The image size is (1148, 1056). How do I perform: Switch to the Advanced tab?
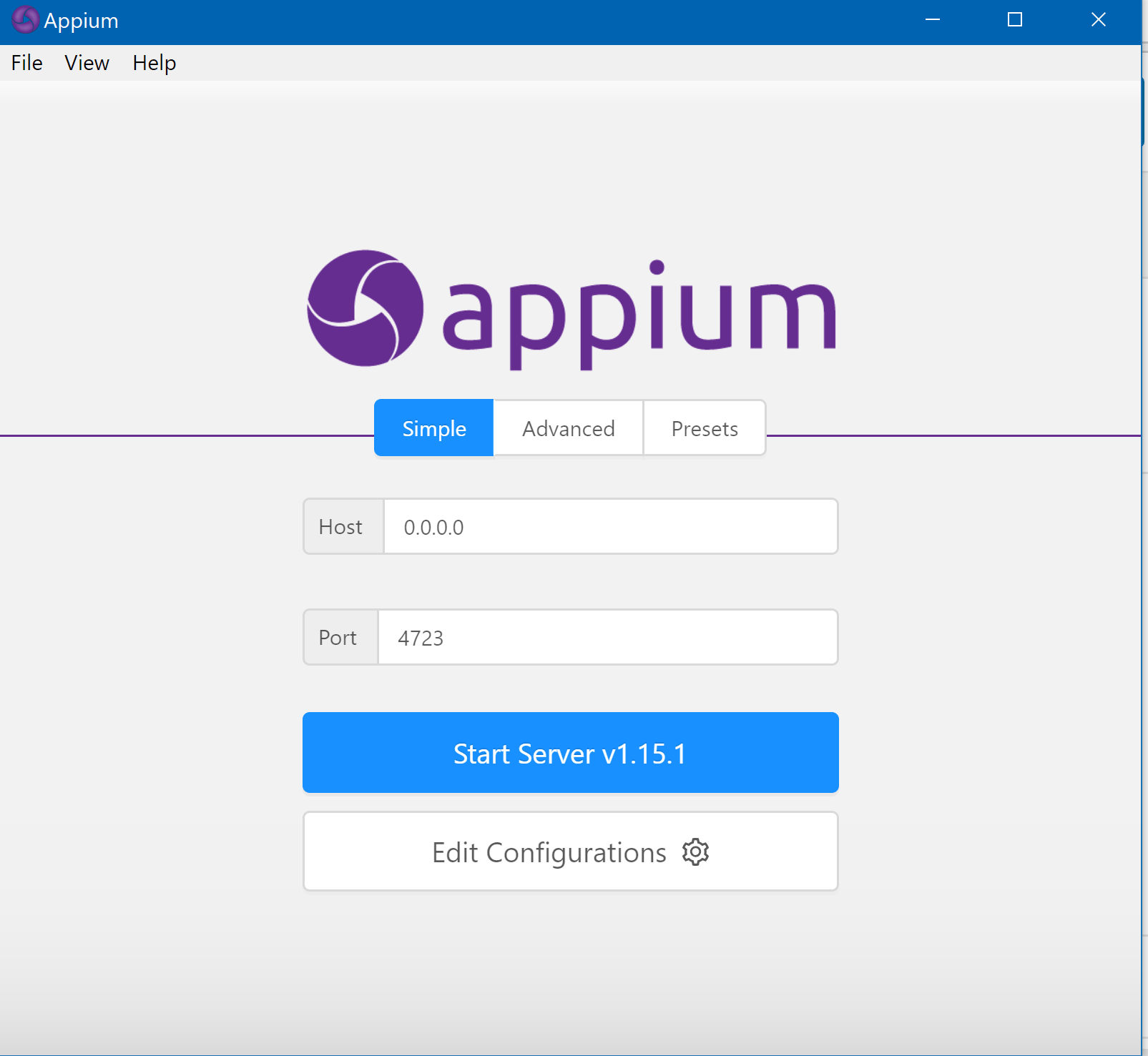569,428
